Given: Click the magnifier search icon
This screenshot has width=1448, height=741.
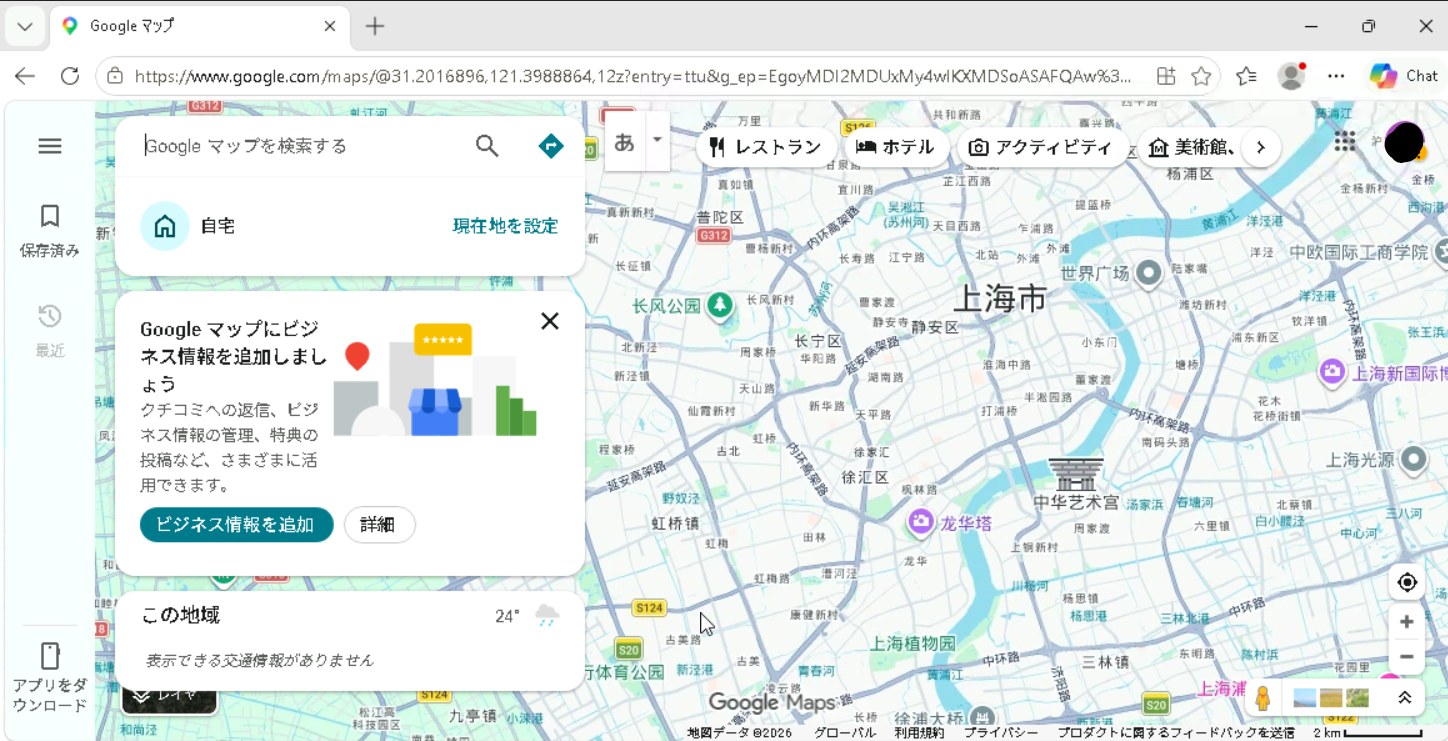Looking at the screenshot, I should (487, 146).
